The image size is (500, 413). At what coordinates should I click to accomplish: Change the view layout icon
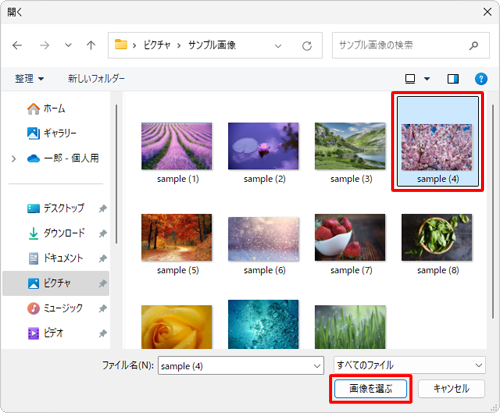point(410,79)
